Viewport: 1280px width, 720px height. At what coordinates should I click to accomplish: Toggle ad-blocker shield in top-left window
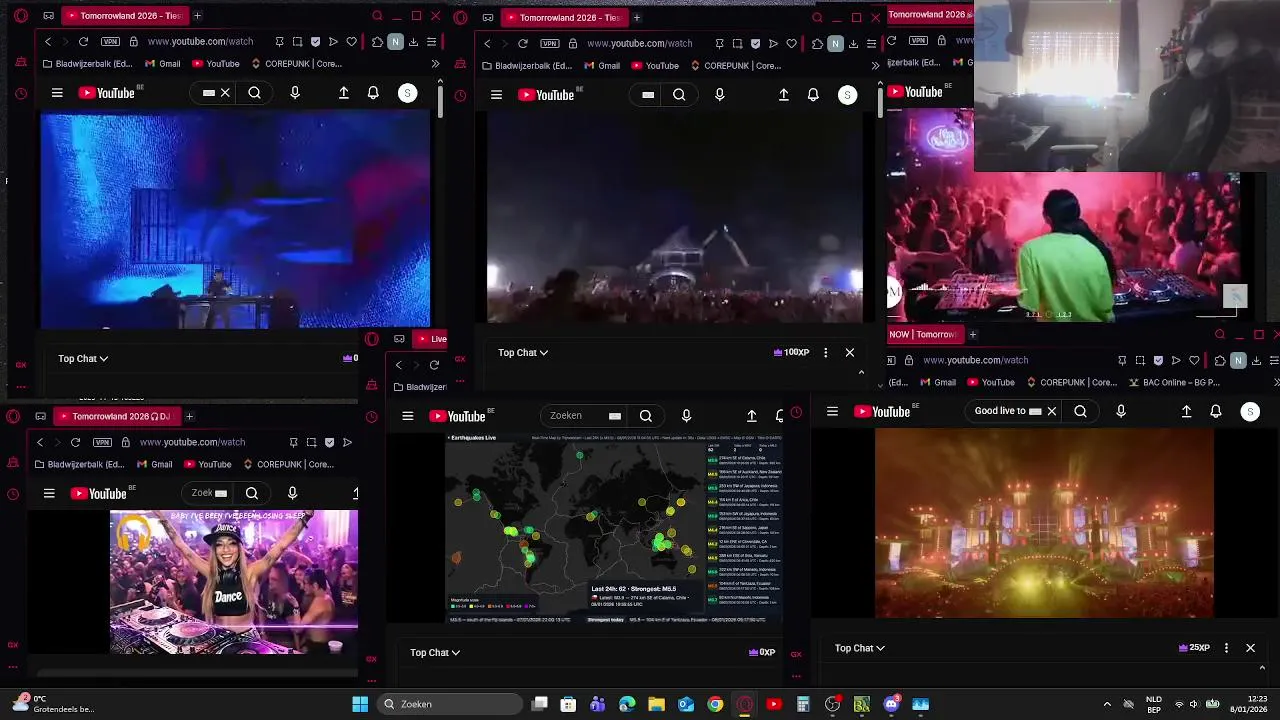coord(316,42)
